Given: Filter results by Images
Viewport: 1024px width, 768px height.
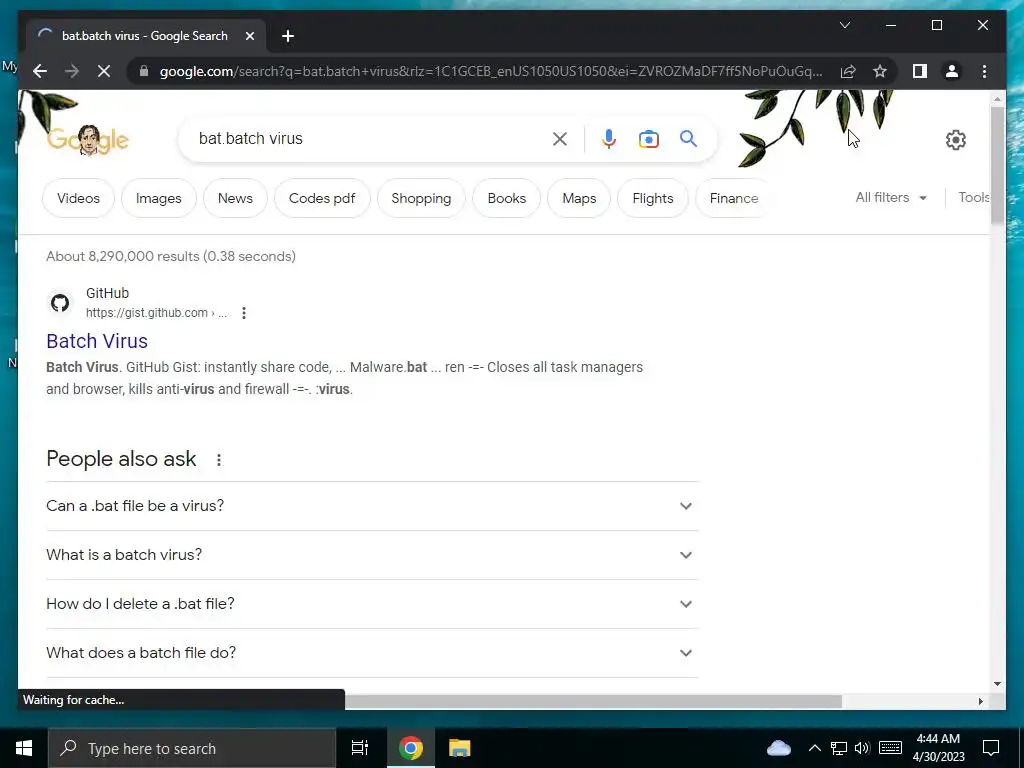Looking at the screenshot, I should pyautogui.click(x=159, y=198).
